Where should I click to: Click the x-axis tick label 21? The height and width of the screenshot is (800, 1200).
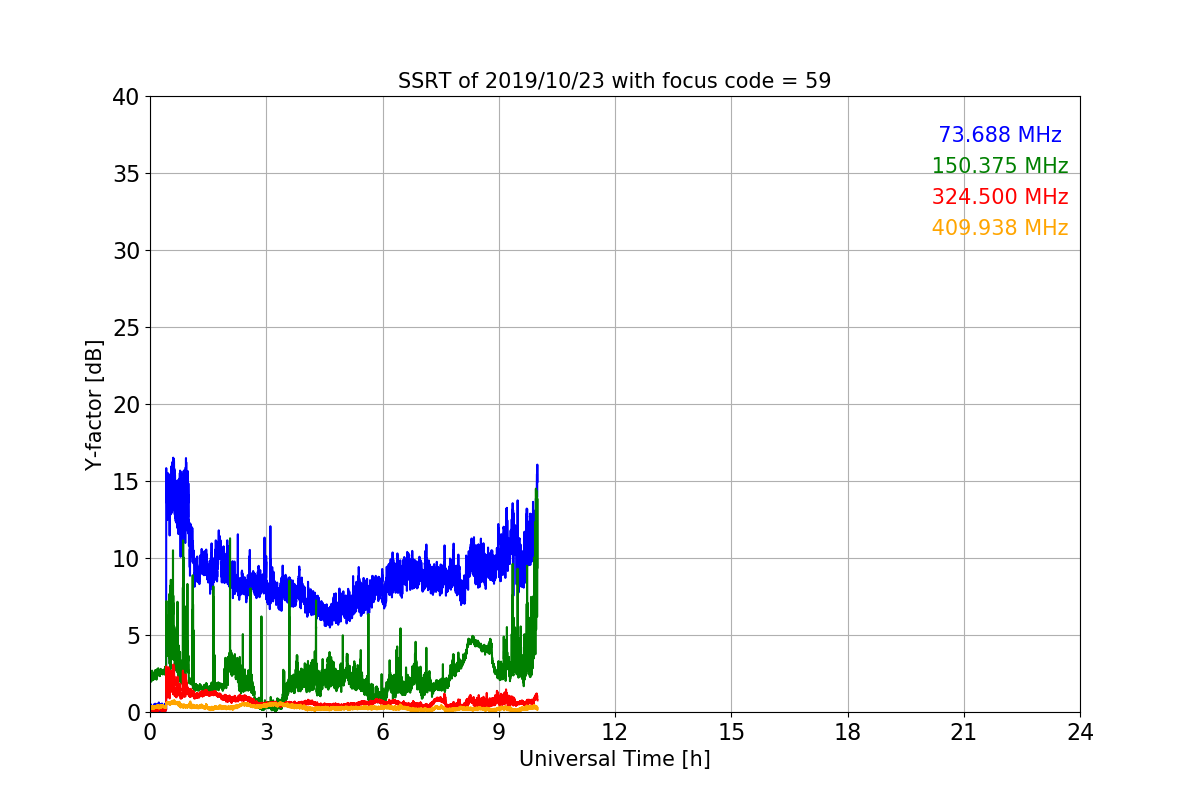963,732
